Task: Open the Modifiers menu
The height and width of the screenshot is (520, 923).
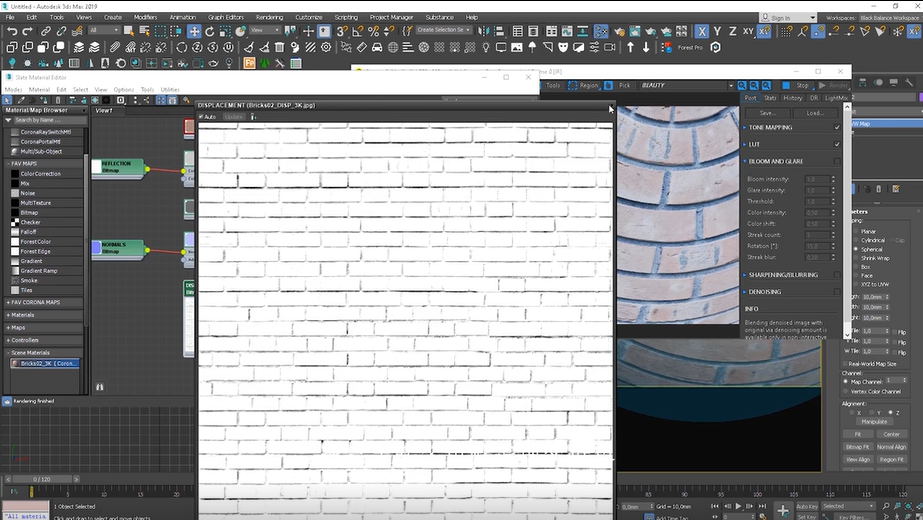Action: click(x=145, y=18)
